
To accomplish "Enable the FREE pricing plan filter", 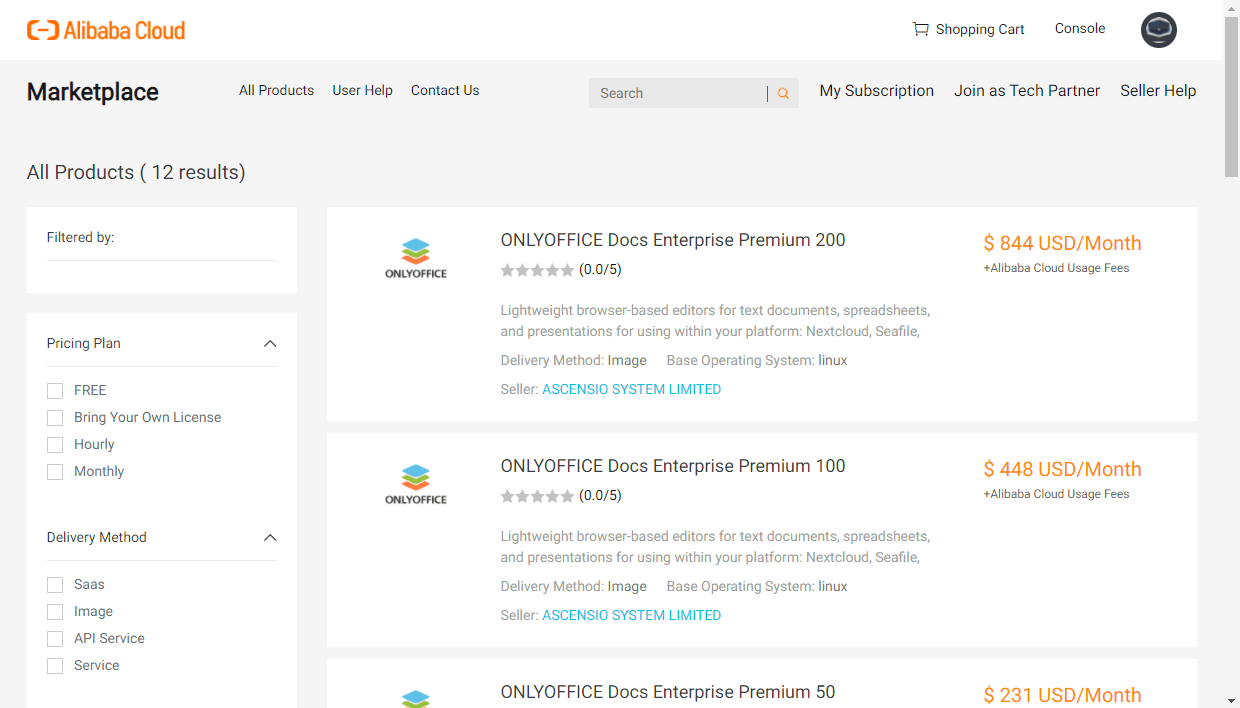I will (x=55, y=390).
